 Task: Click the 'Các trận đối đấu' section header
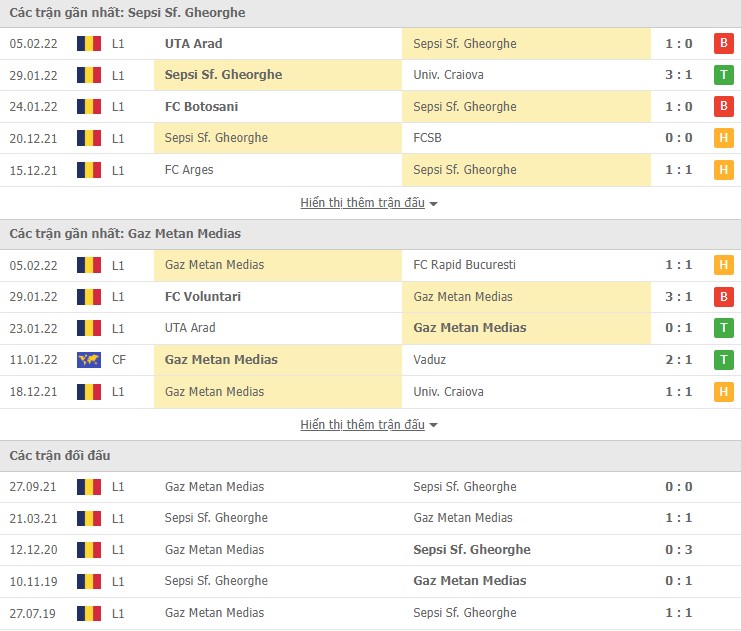tap(60, 456)
